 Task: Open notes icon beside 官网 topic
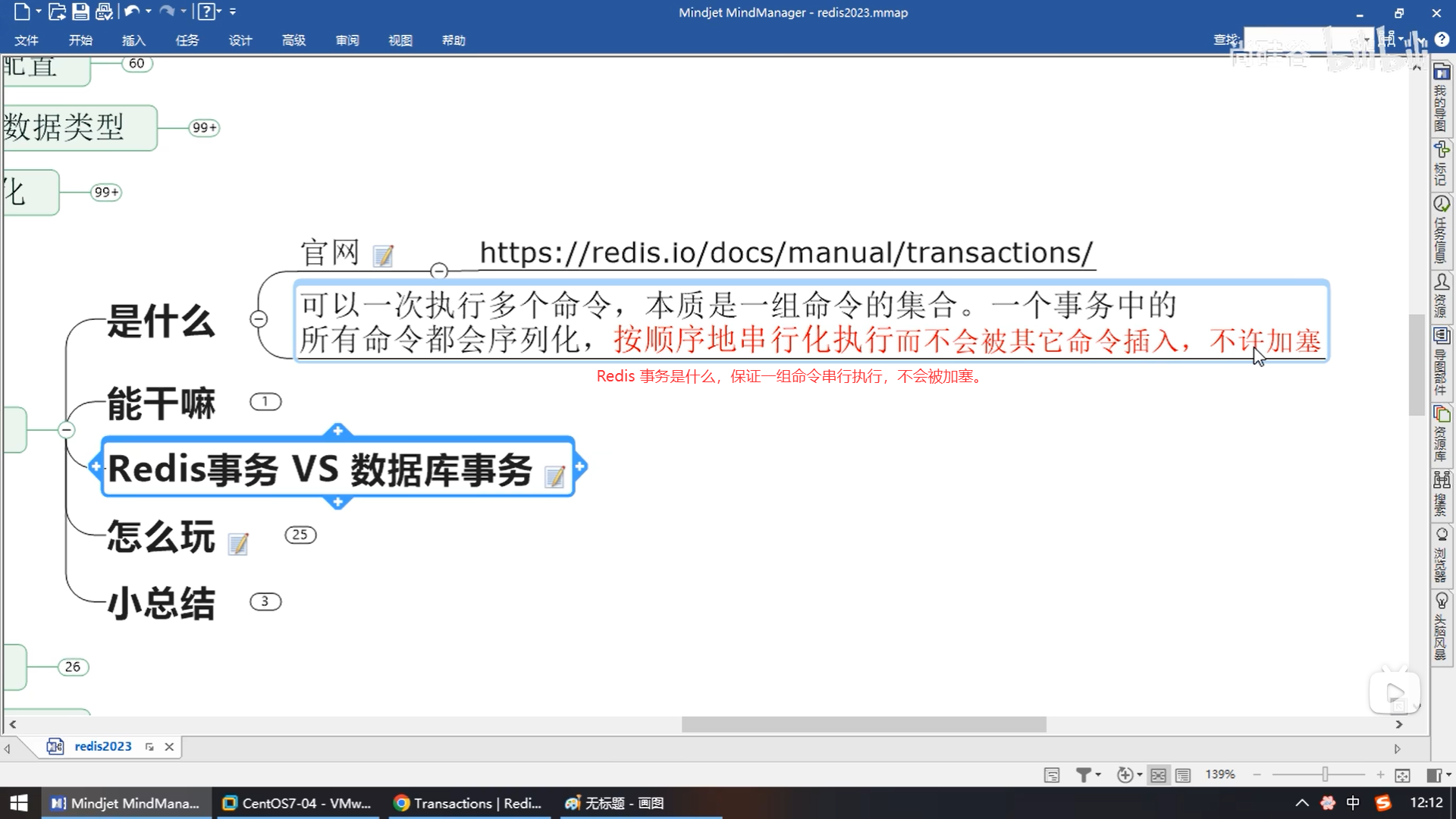click(x=384, y=256)
